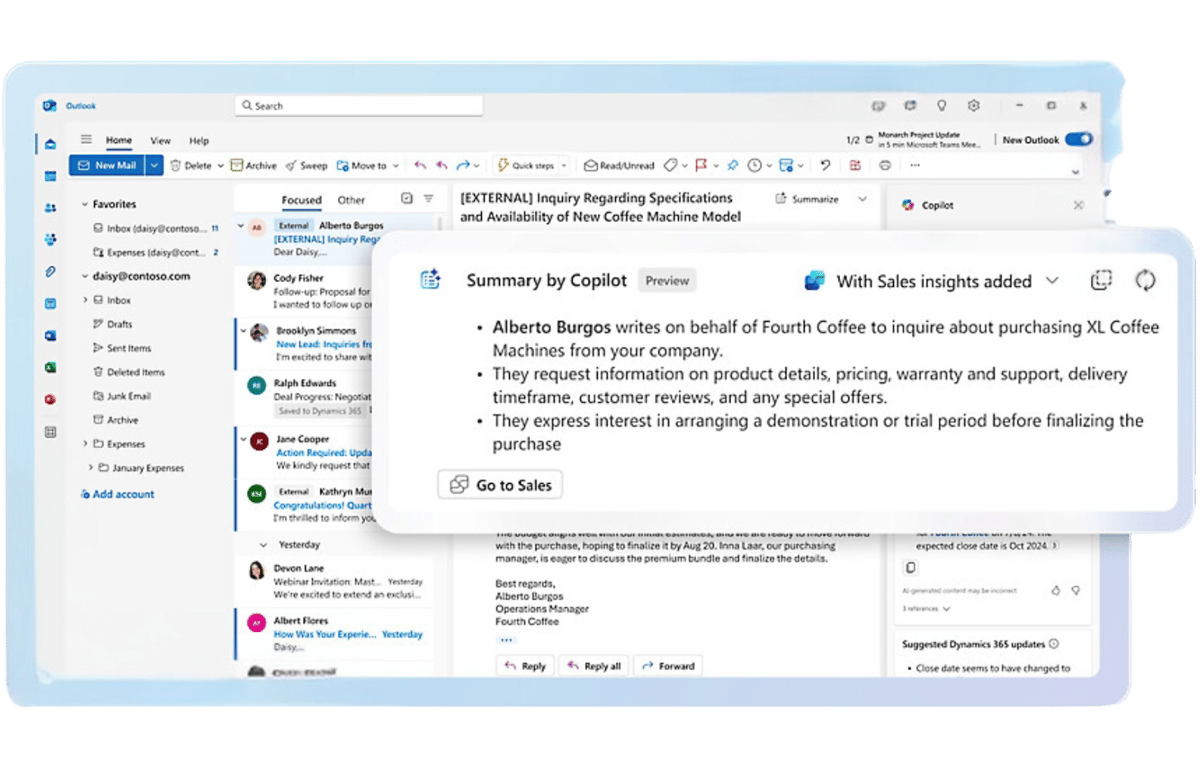Select the Focused inbox tab
This screenshot has width=1200, height=757.
point(301,200)
